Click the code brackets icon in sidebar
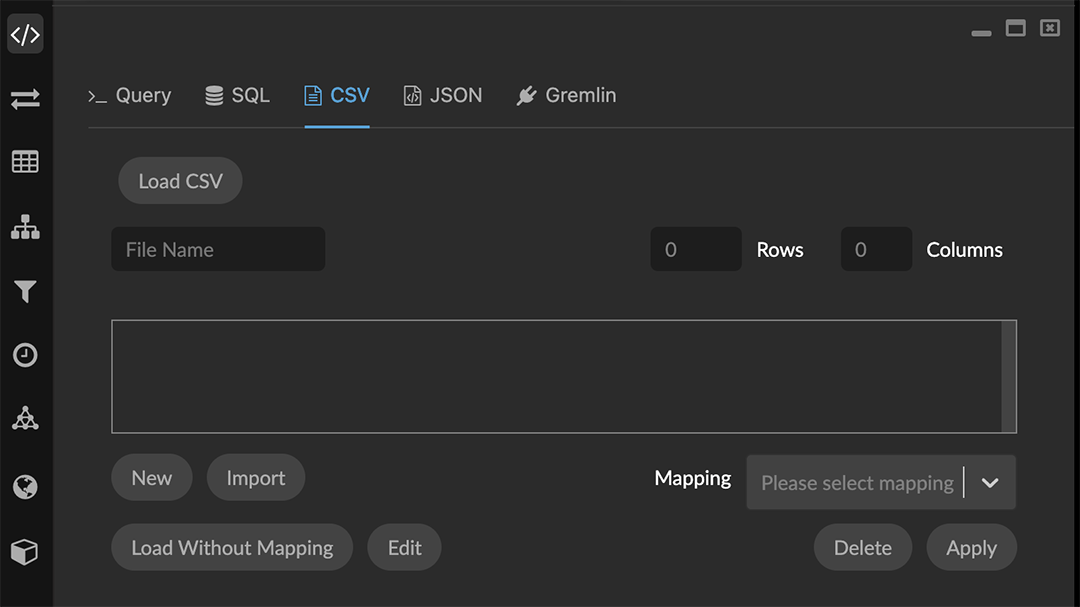This screenshot has width=1080, height=607. 25,35
